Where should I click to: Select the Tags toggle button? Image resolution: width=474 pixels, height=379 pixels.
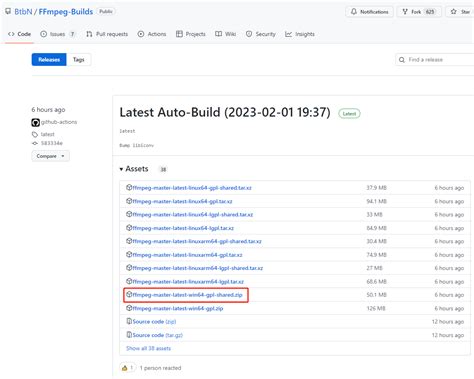click(x=79, y=60)
